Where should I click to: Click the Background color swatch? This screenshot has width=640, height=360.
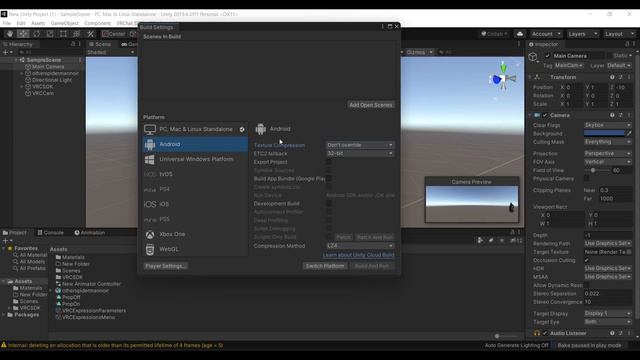click(604, 133)
